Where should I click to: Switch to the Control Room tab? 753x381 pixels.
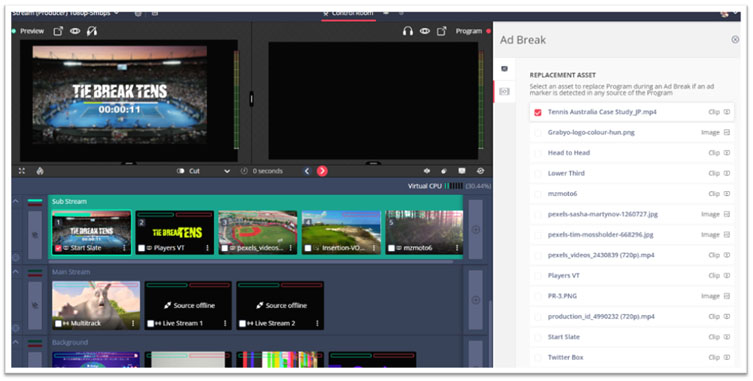pyautogui.click(x=349, y=13)
